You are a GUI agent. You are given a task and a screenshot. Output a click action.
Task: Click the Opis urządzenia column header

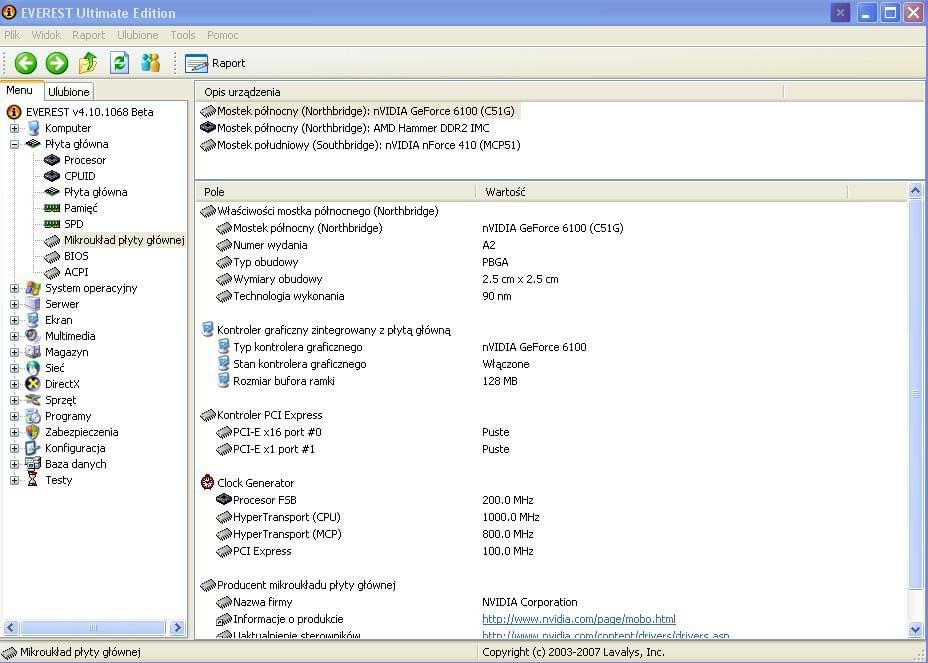tap(489, 92)
